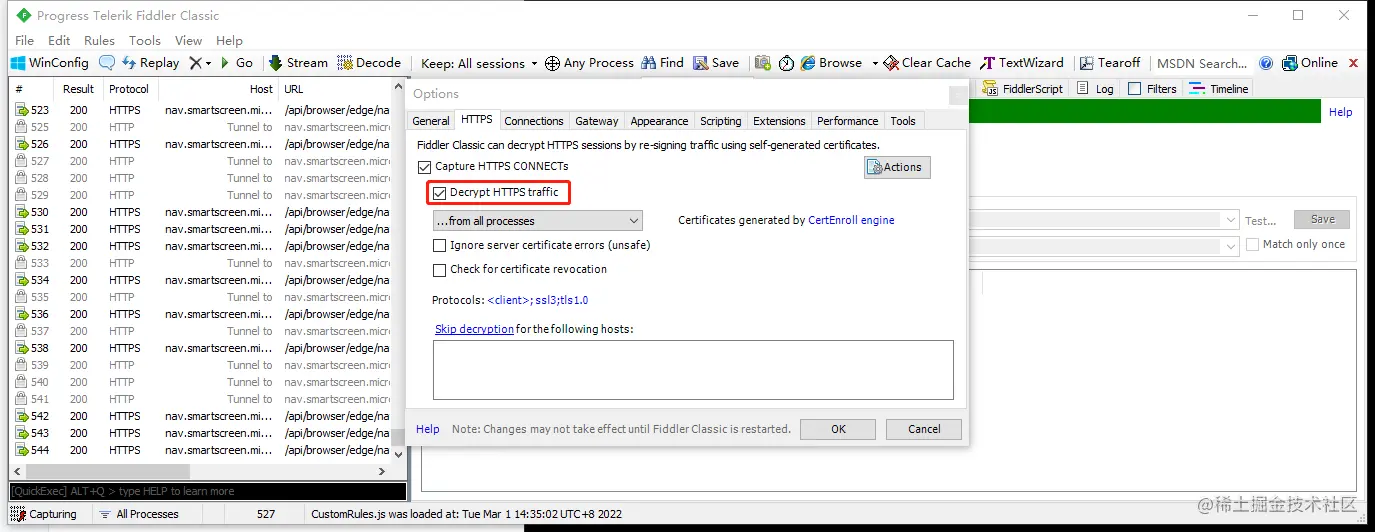Open the Log tab

tap(1095, 89)
